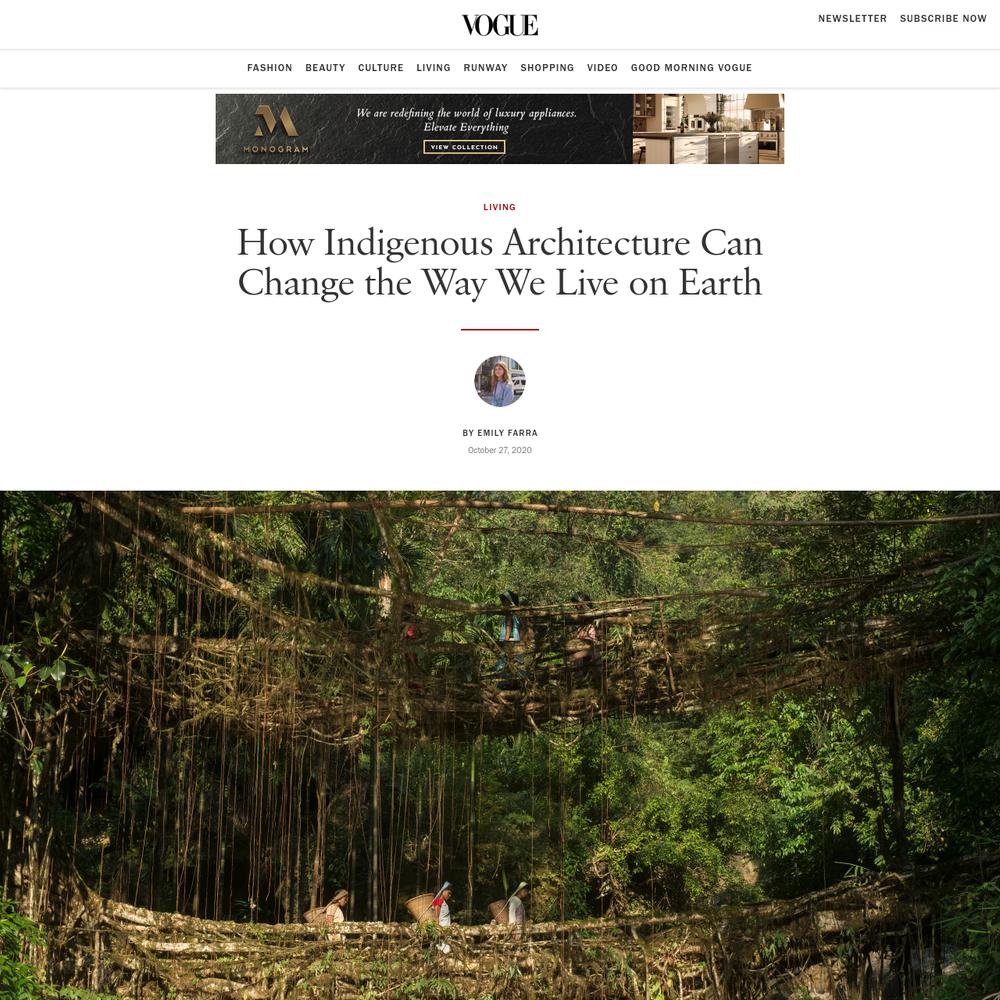Open the Shopping section
1000x1000 pixels.
547,68
